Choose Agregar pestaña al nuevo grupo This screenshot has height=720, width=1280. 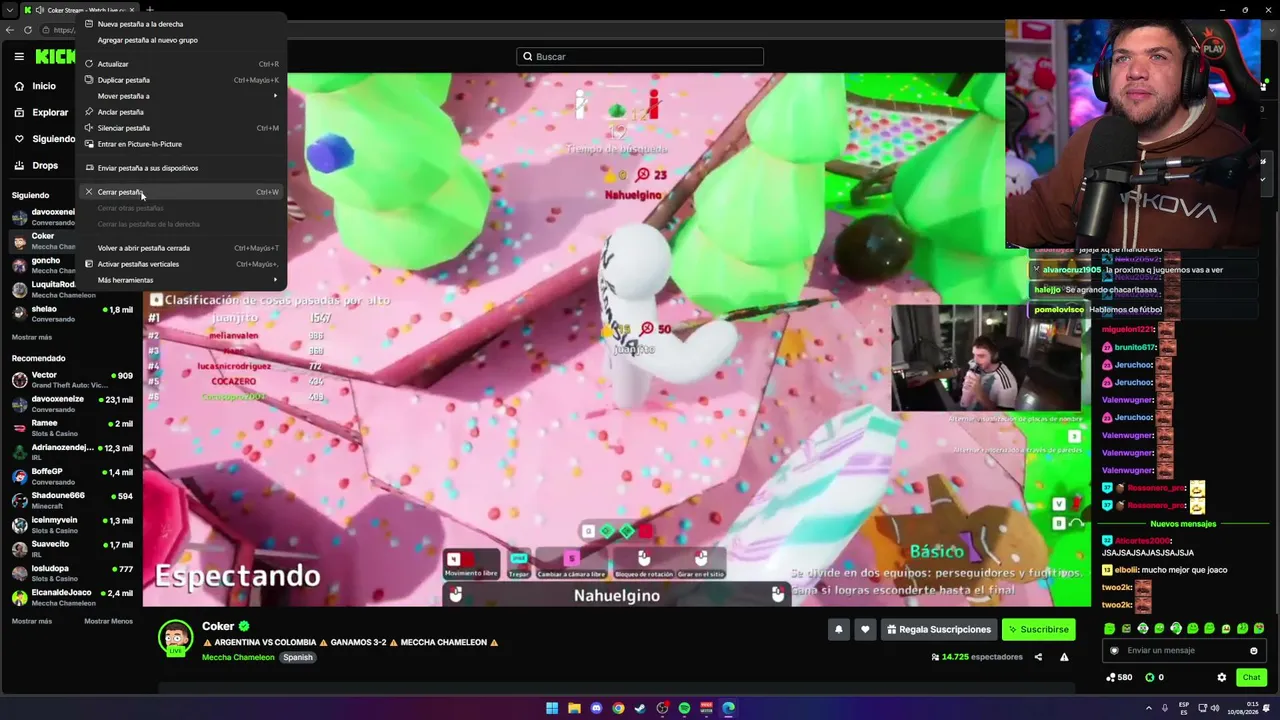point(182,40)
